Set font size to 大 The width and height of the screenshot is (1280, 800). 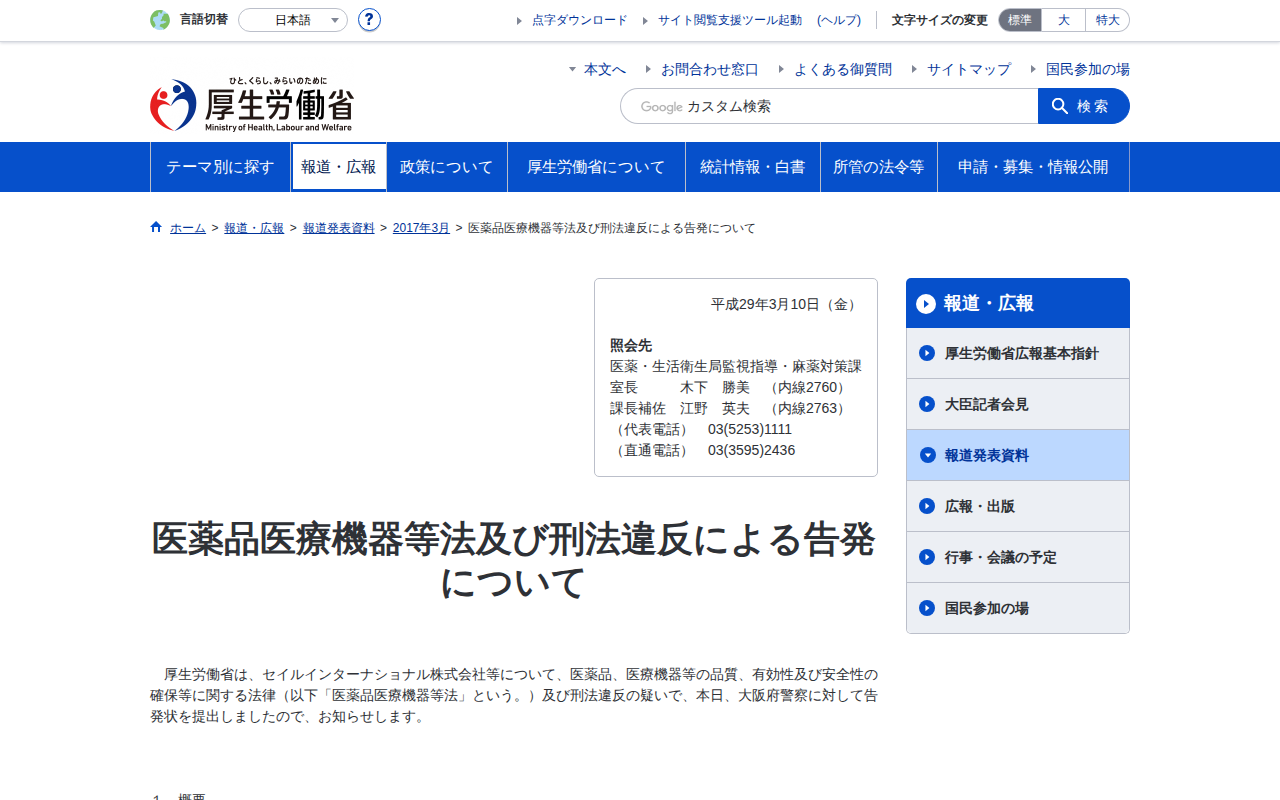(x=1064, y=20)
